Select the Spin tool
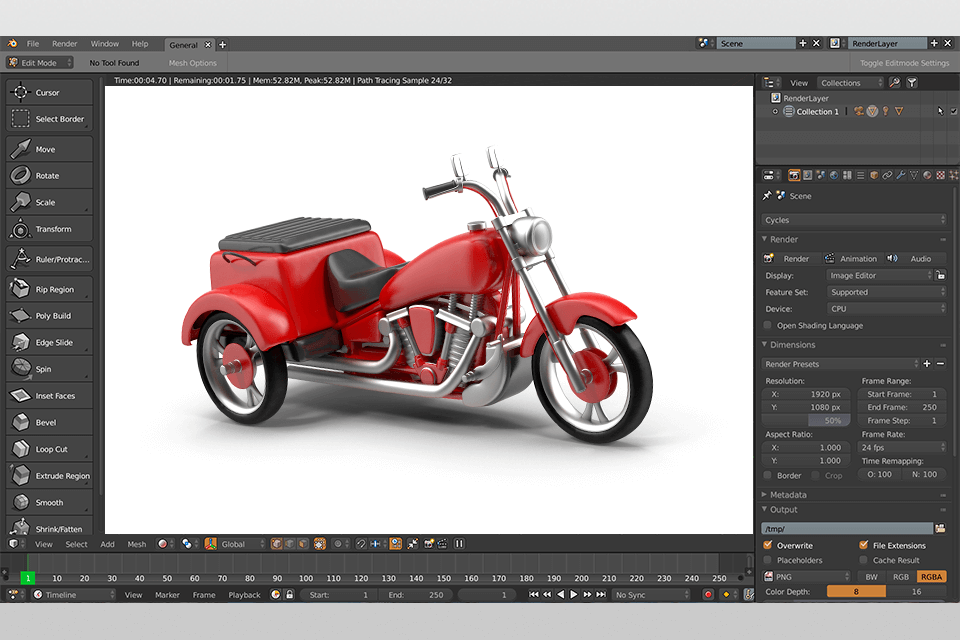This screenshot has height=640, width=960. click(x=49, y=369)
